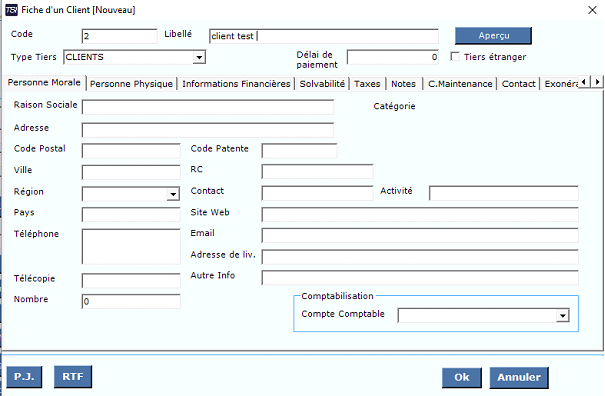Click the Adresse input field
605x396 pixels.
pos(208,130)
